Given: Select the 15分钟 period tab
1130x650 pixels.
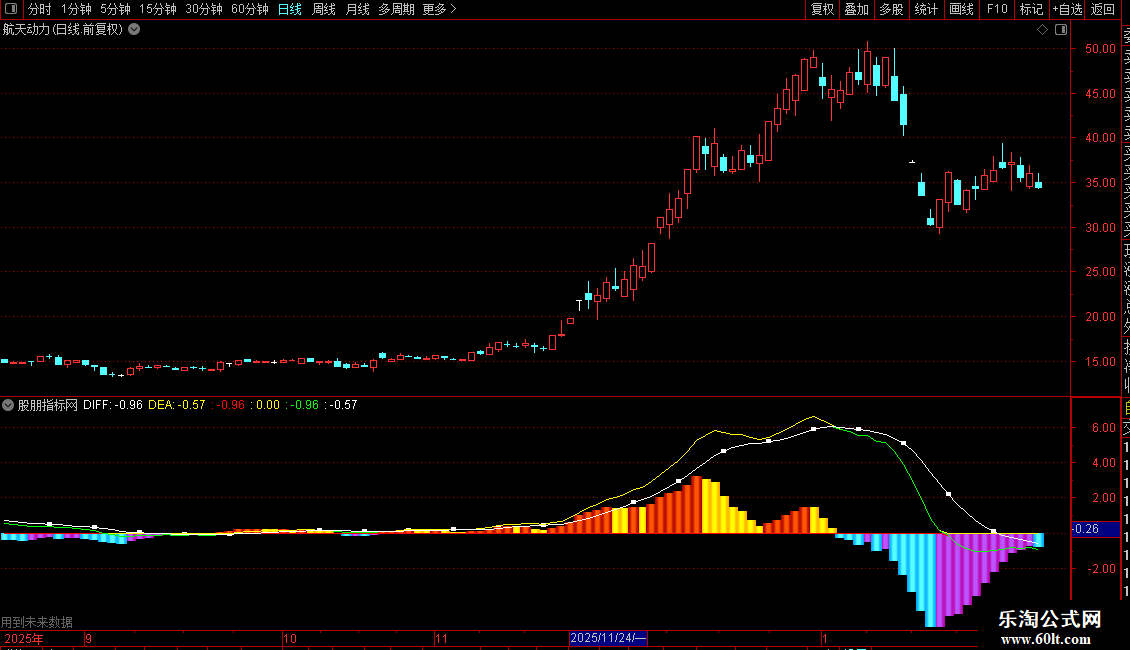Looking at the screenshot, I should 157,9.
